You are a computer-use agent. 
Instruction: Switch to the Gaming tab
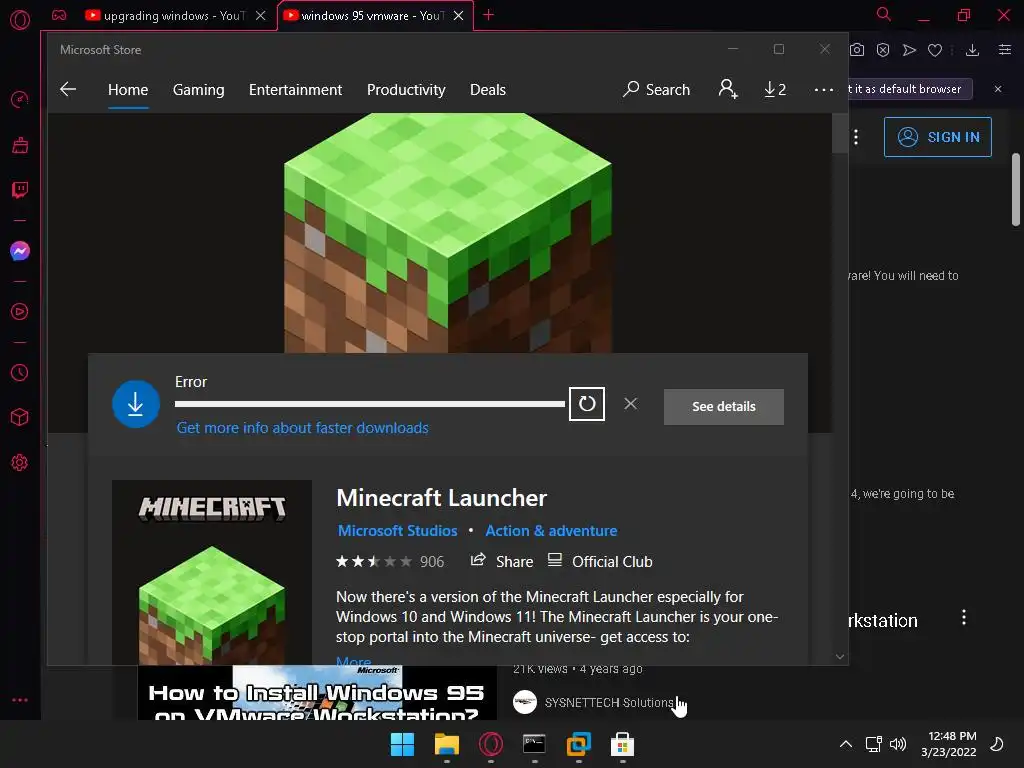point(199,89)
